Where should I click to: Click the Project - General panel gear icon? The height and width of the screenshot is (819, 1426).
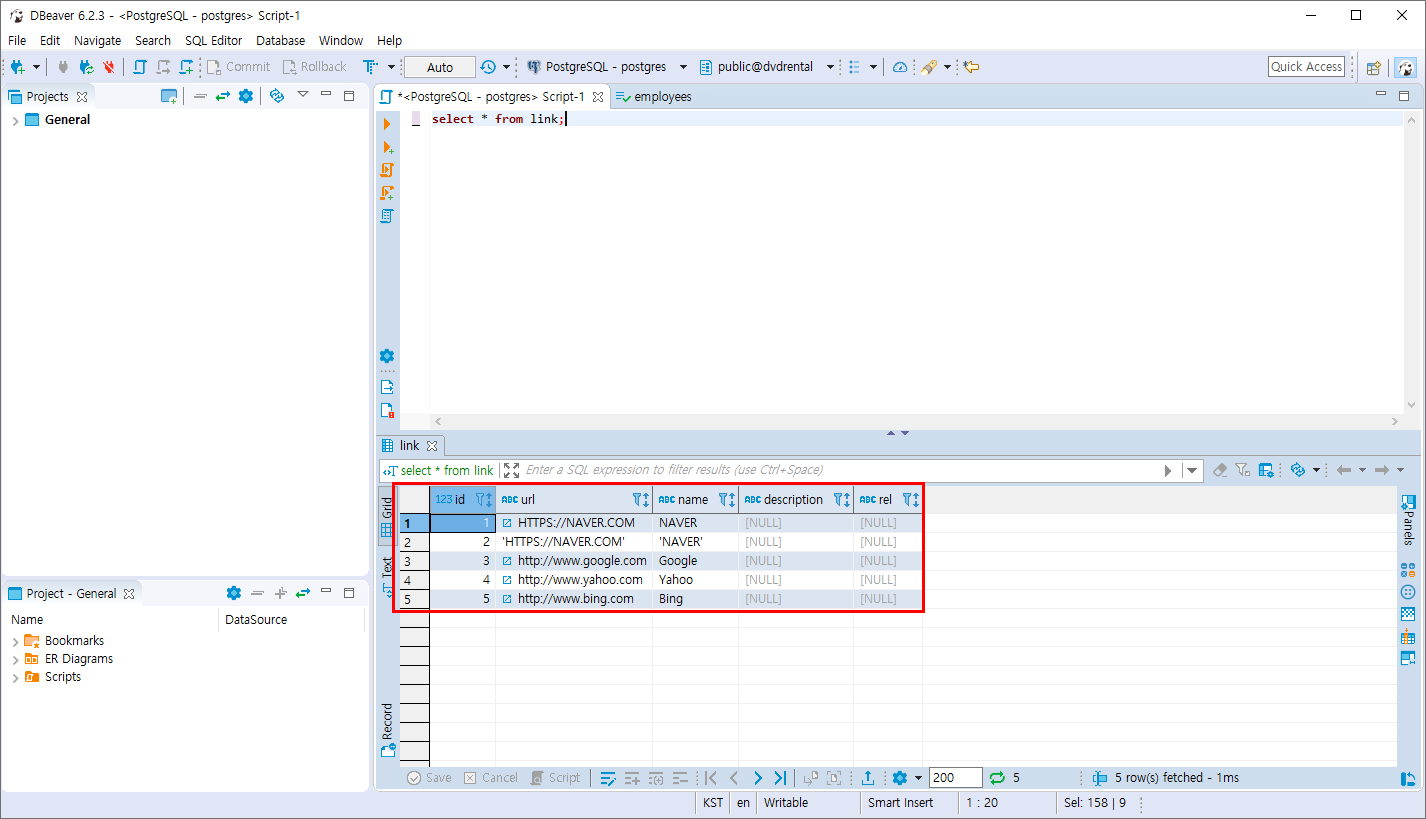click(x=234, y=593)
